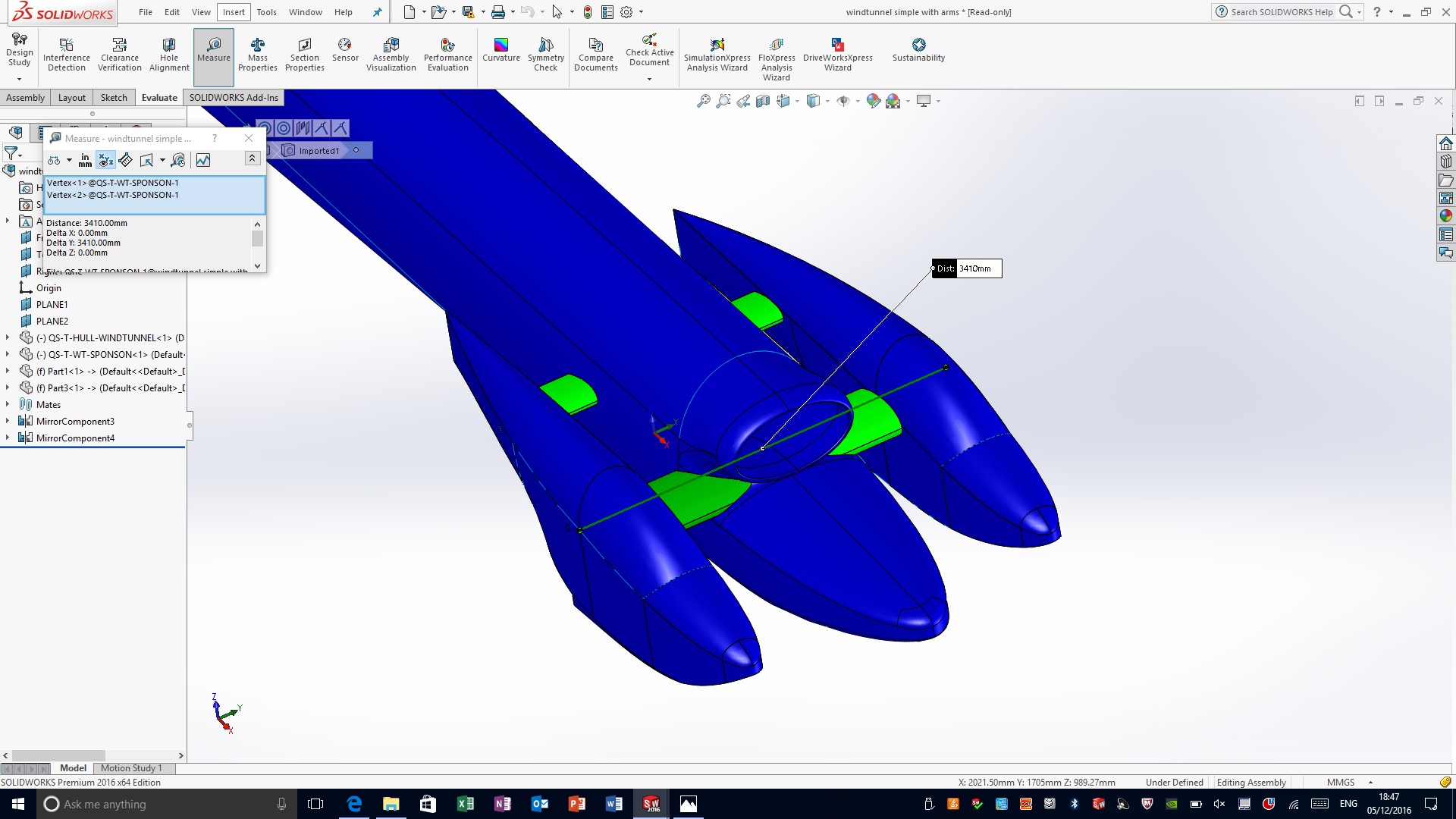
Task: Switch to the Assembly tab
Action: click(x=25, y=98)
